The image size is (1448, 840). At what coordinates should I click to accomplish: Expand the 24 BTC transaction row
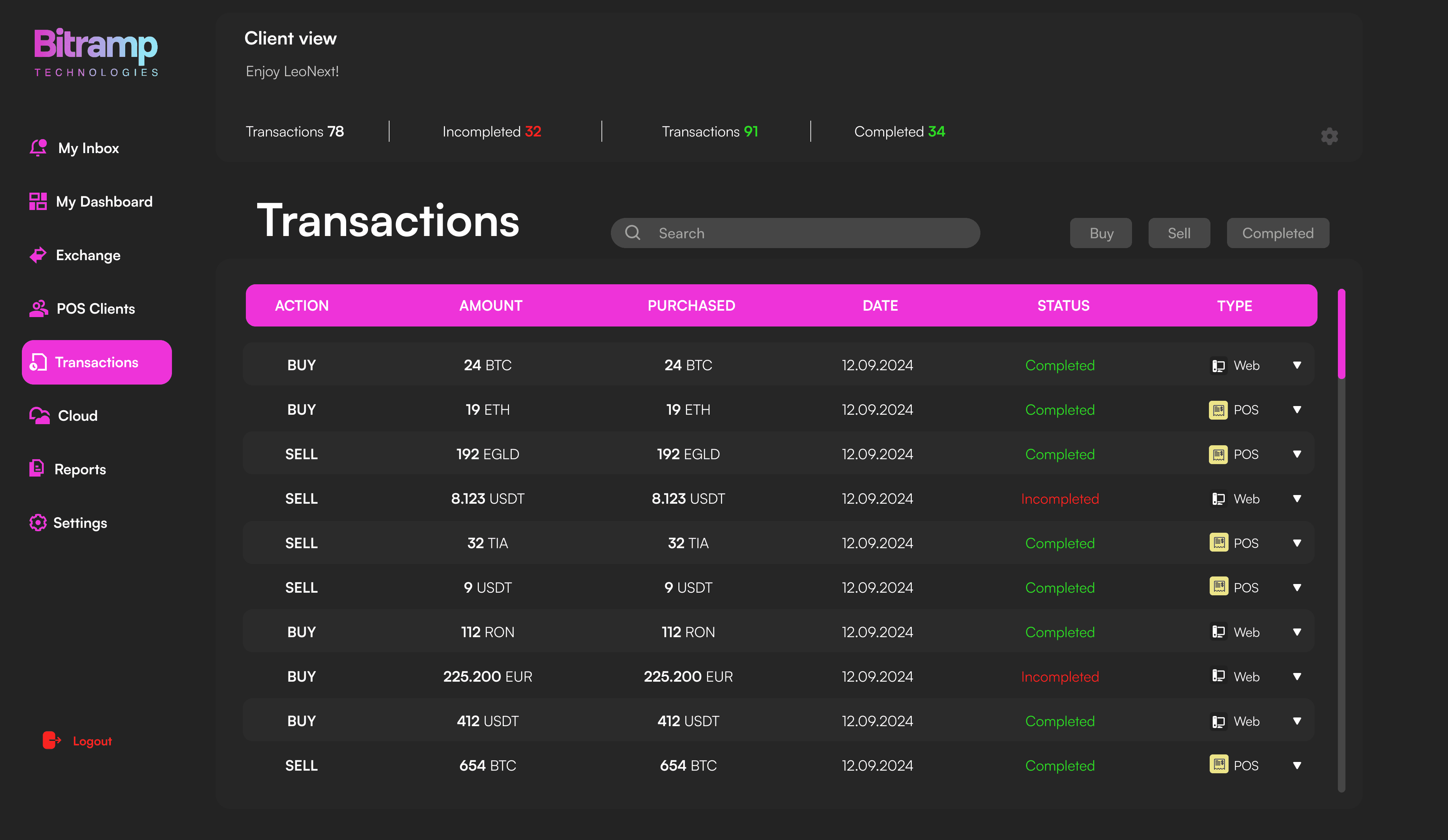pyautogui.click(x=1297, y=365)
